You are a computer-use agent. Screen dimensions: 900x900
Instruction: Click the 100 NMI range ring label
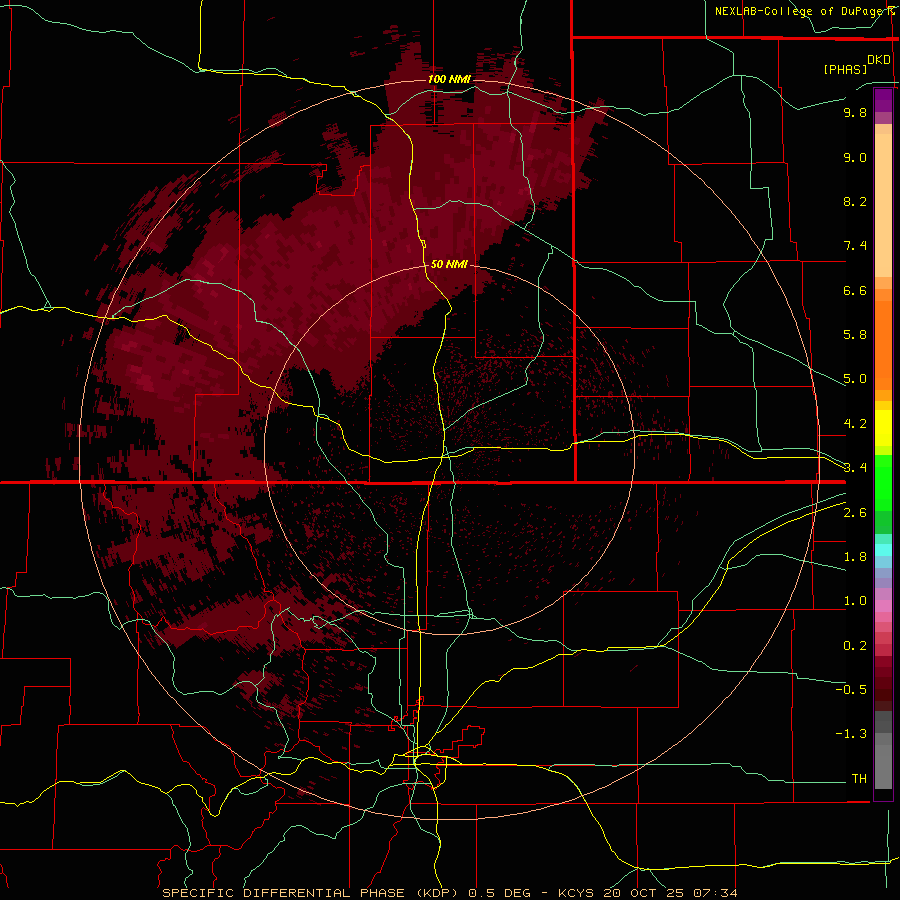point(449,79)
